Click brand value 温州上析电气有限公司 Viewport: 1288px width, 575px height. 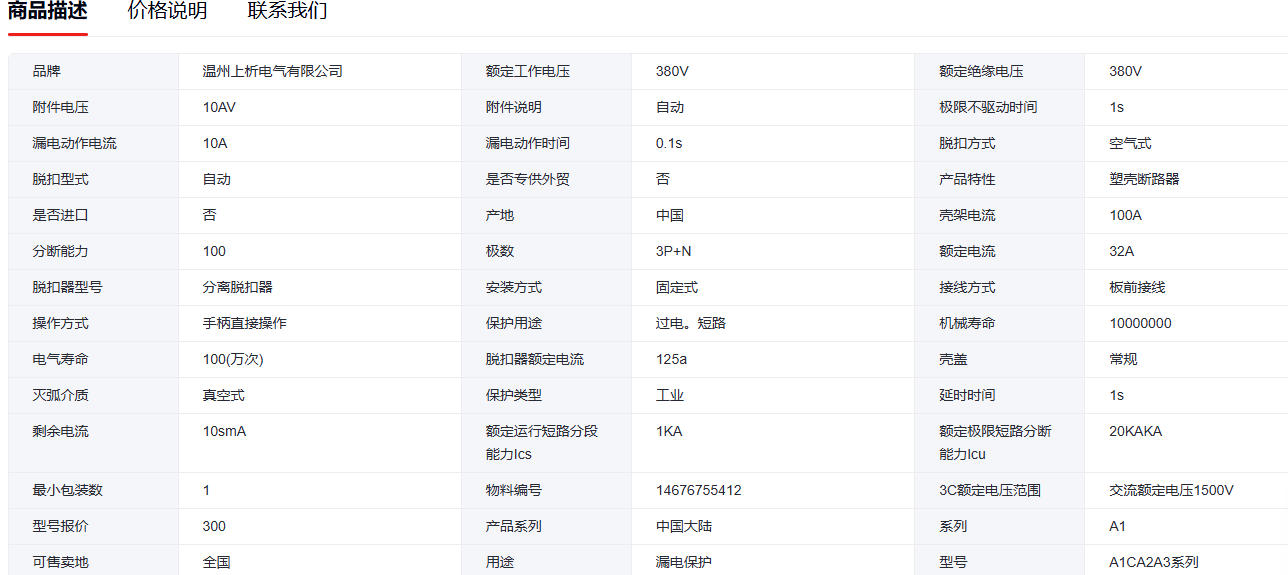pyautogui.click(x=272, y=71)
